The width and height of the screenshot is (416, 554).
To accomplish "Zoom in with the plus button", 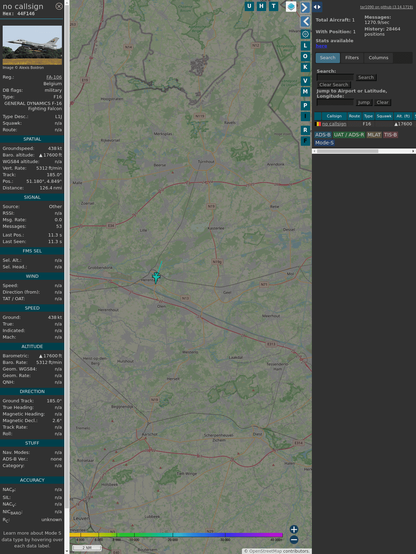I will [x=294, y=529].
